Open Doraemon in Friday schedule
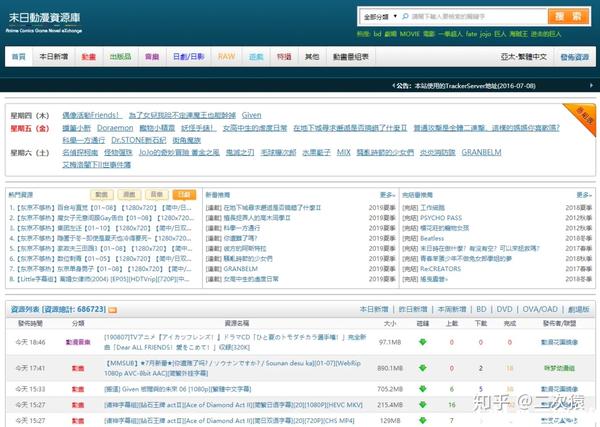 tap(115, 128)
